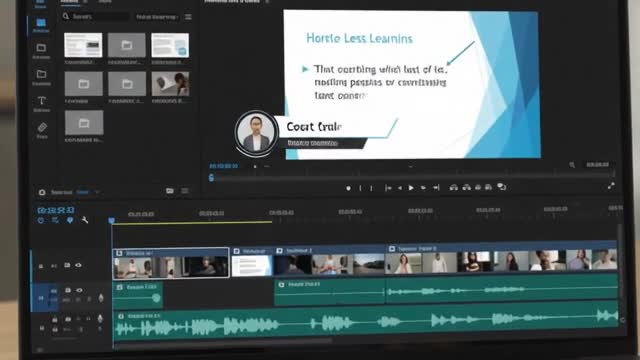The width and height of the screenshot is (640, 360).
Task: Click the Mark Out bracket button
Action: pos(371,188)
